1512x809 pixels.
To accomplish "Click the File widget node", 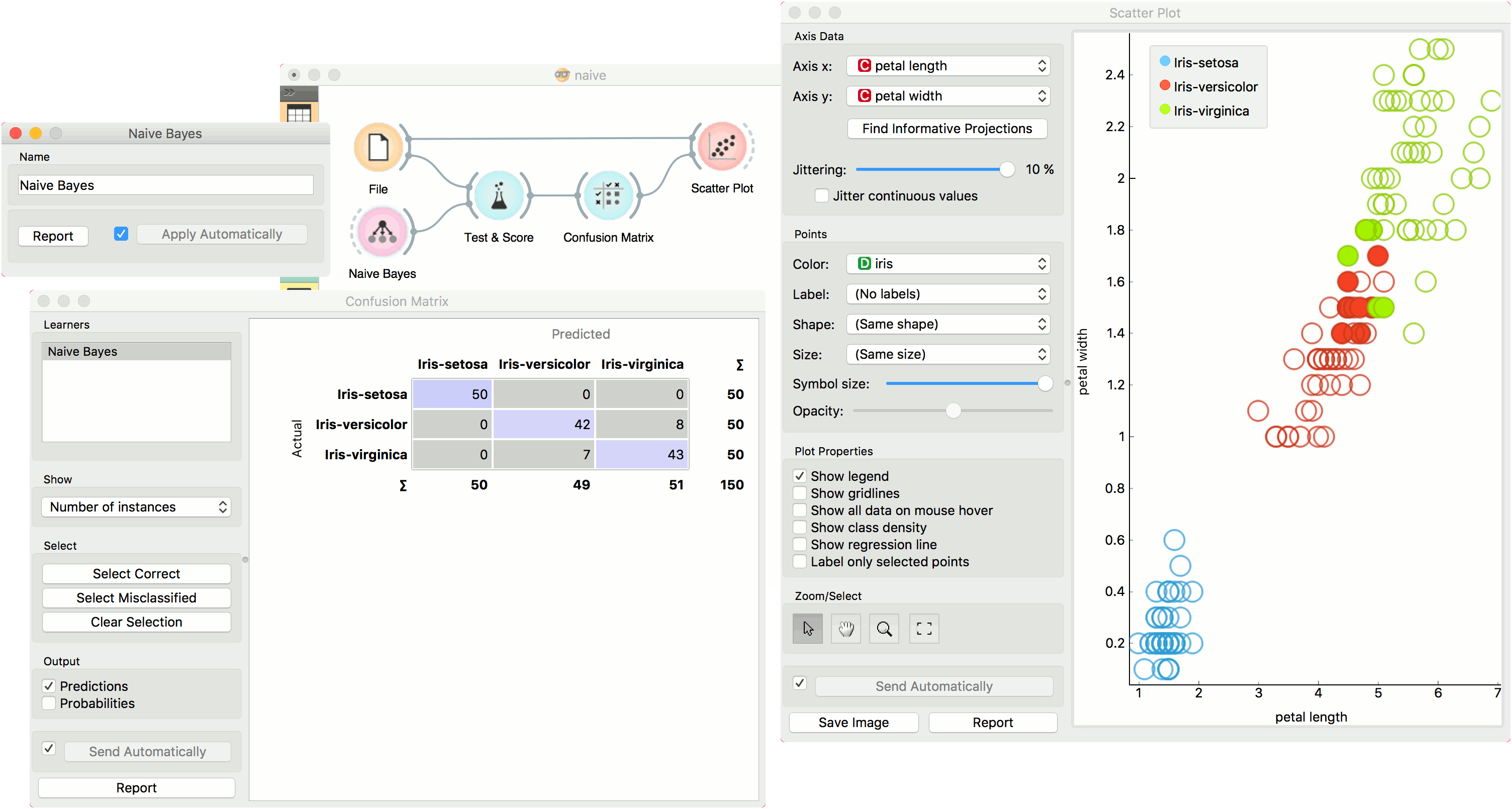I will [x=378, y=147].
